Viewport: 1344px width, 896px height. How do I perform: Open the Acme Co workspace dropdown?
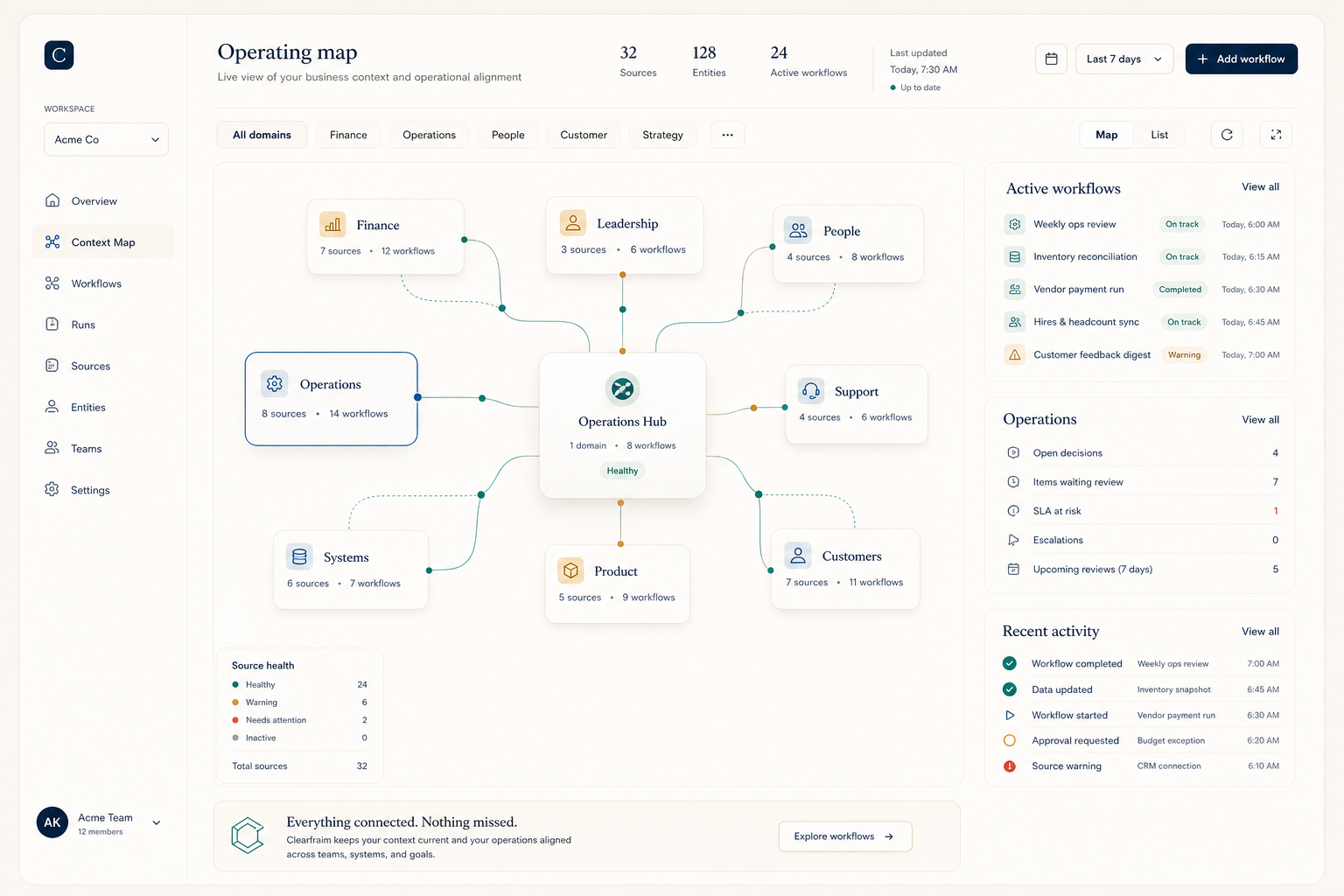click(106, 139)
